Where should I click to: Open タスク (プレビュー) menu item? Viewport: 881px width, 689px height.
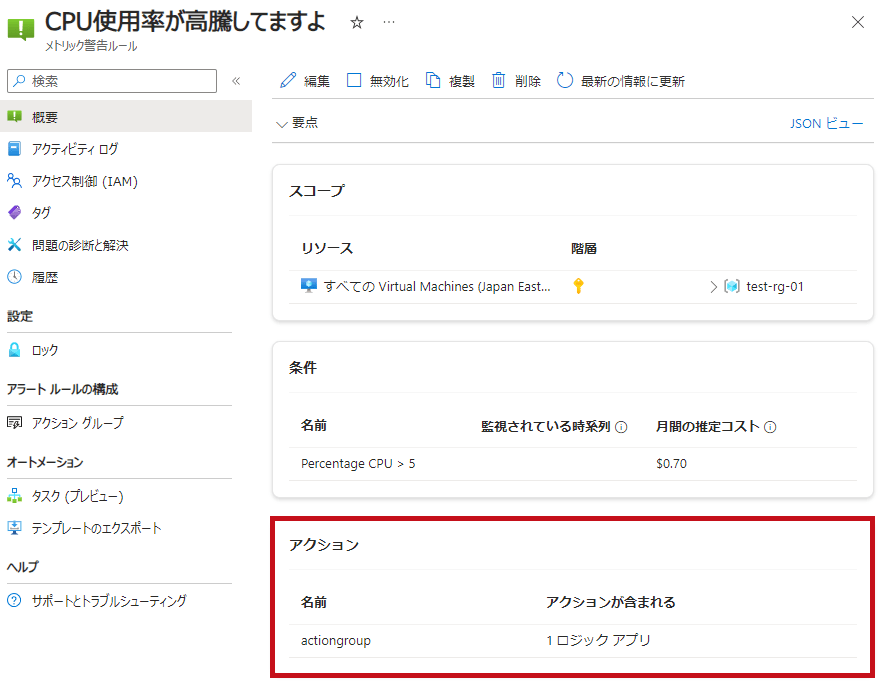pyautogui.click(x=78, y=496)
